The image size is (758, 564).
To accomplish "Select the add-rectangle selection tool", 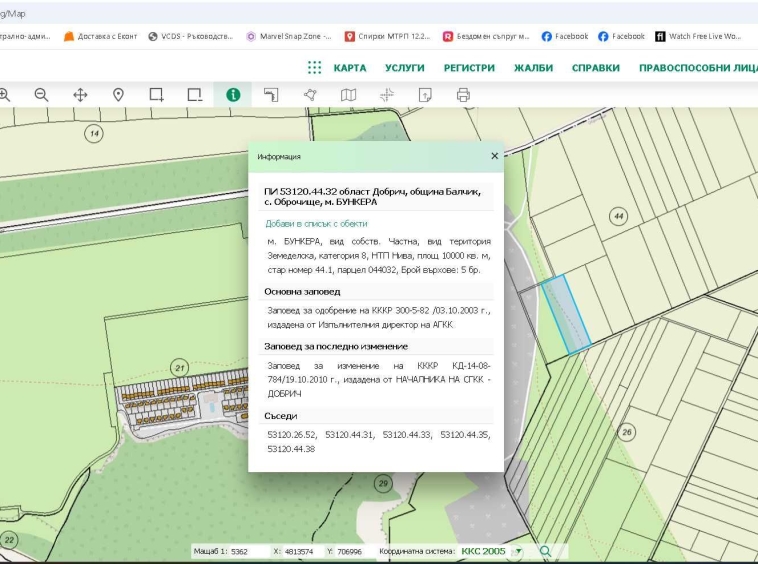I will pos(156,95).
